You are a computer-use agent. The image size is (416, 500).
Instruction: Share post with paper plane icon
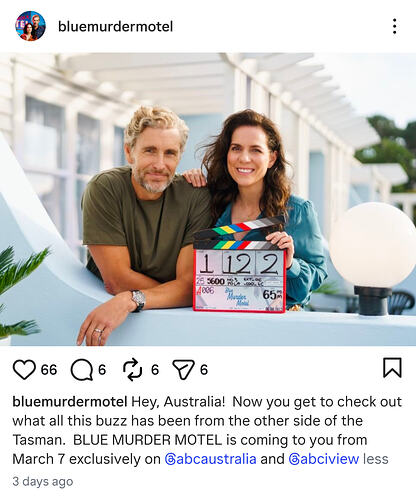(x=183, y=370)
